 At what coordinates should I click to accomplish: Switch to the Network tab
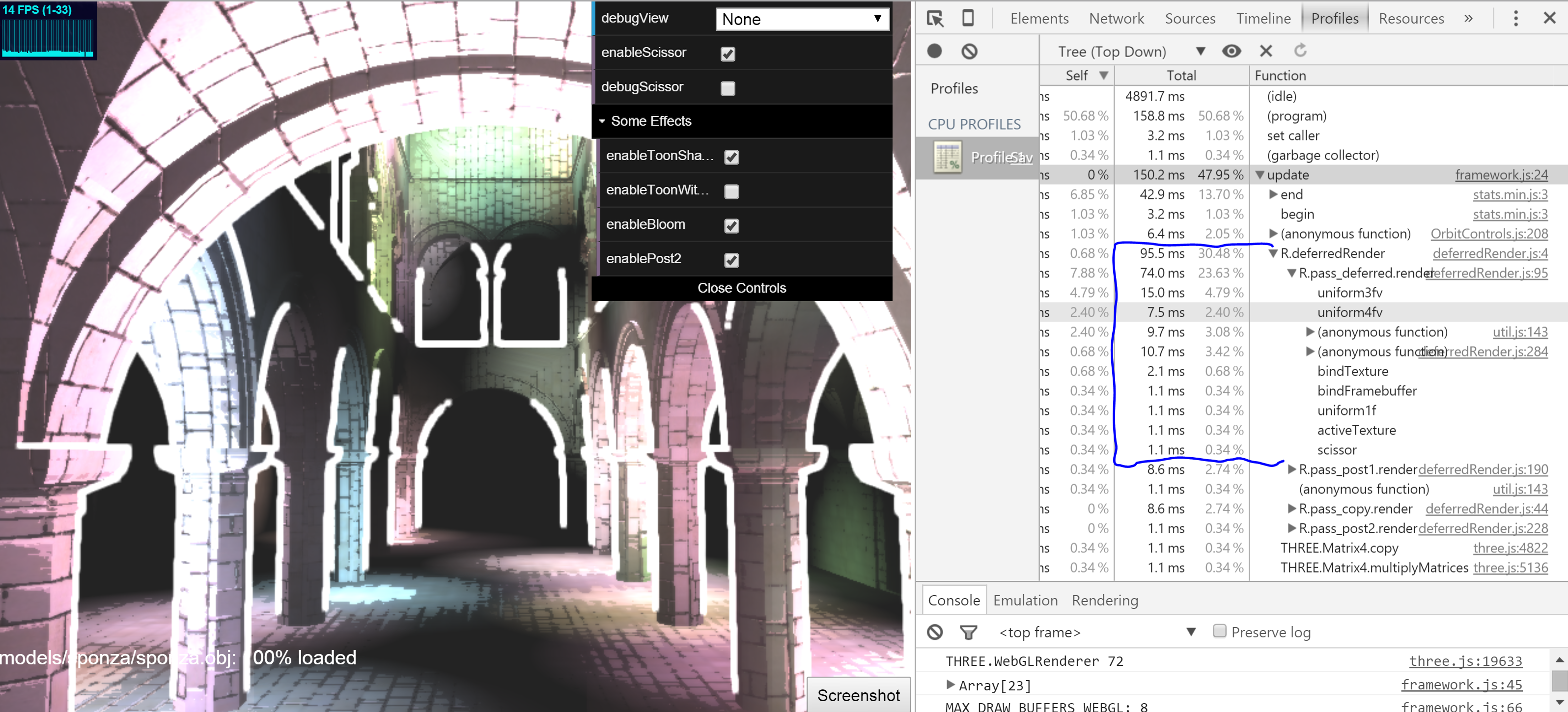point(1117,19)
